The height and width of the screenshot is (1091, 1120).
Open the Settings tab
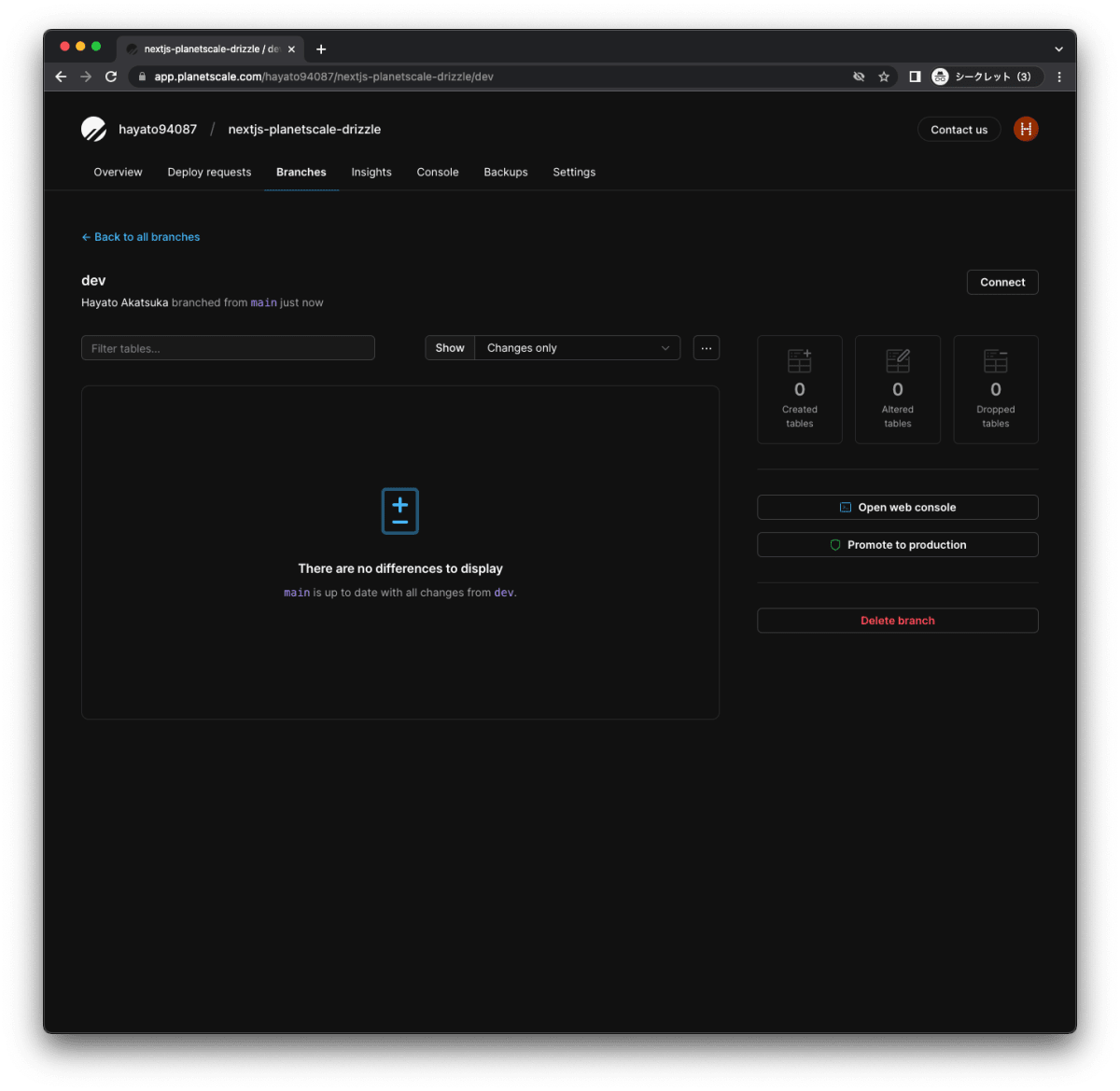(x=574, y=172)
